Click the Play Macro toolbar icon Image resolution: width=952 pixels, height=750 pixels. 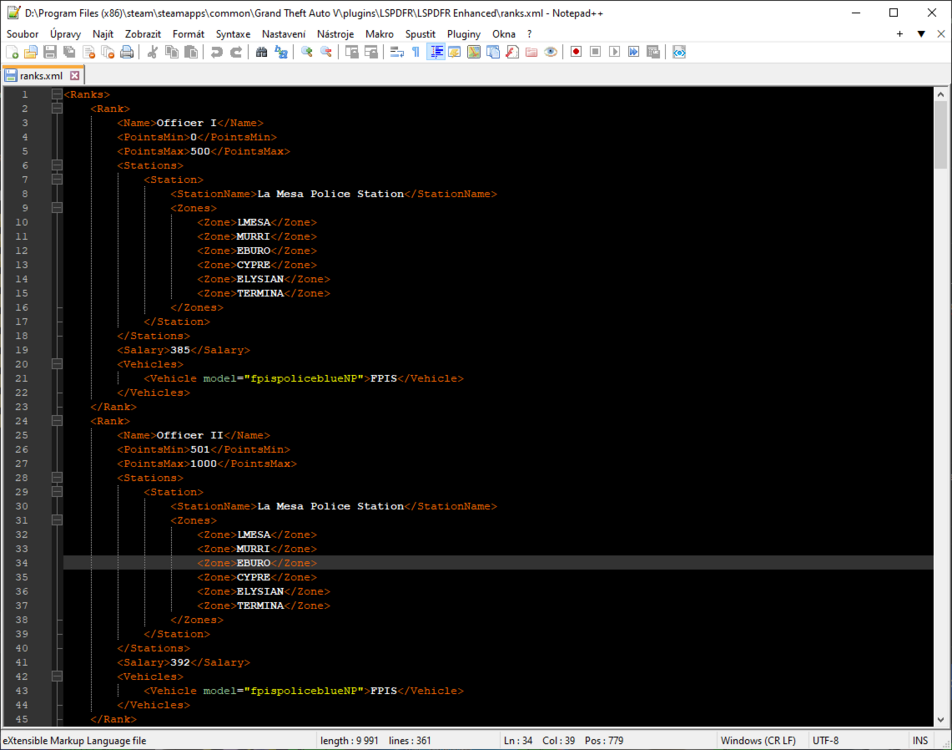[x=616, y=51]
